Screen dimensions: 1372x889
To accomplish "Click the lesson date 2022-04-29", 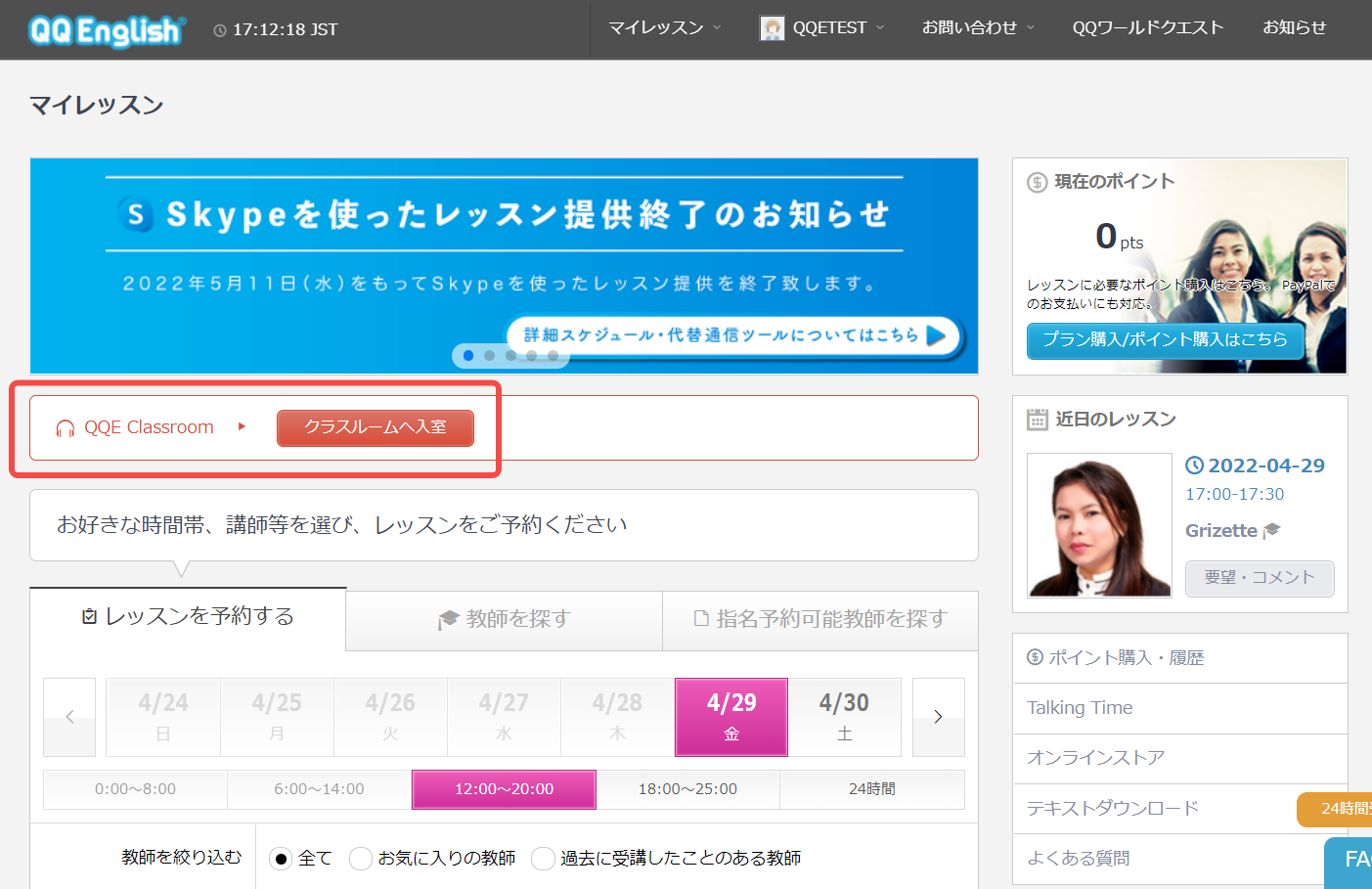I will [1266, 466].
